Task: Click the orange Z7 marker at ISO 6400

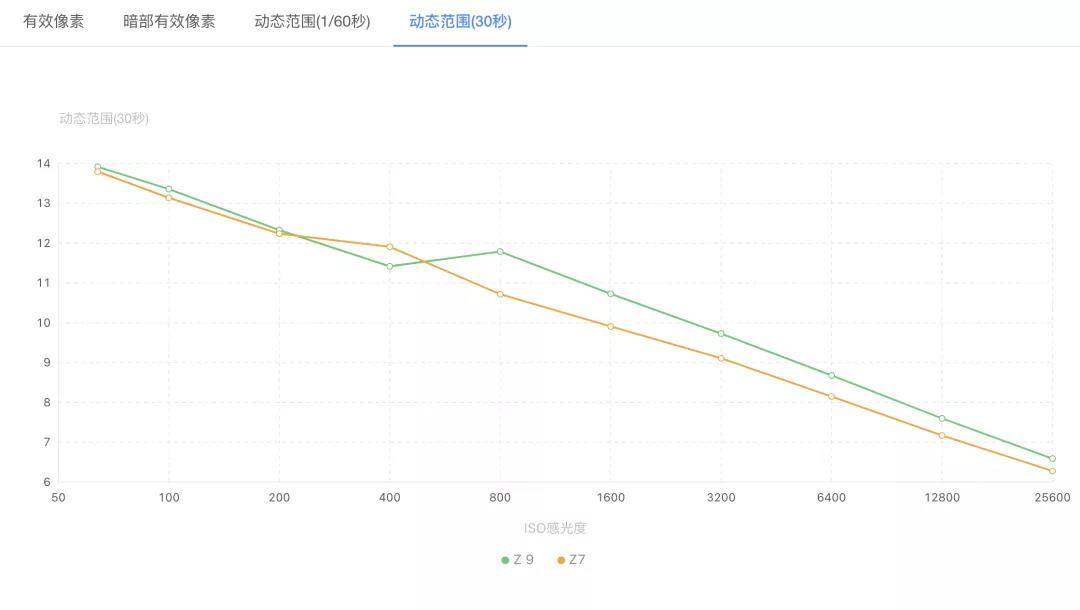Action: (x=831, y=396)
